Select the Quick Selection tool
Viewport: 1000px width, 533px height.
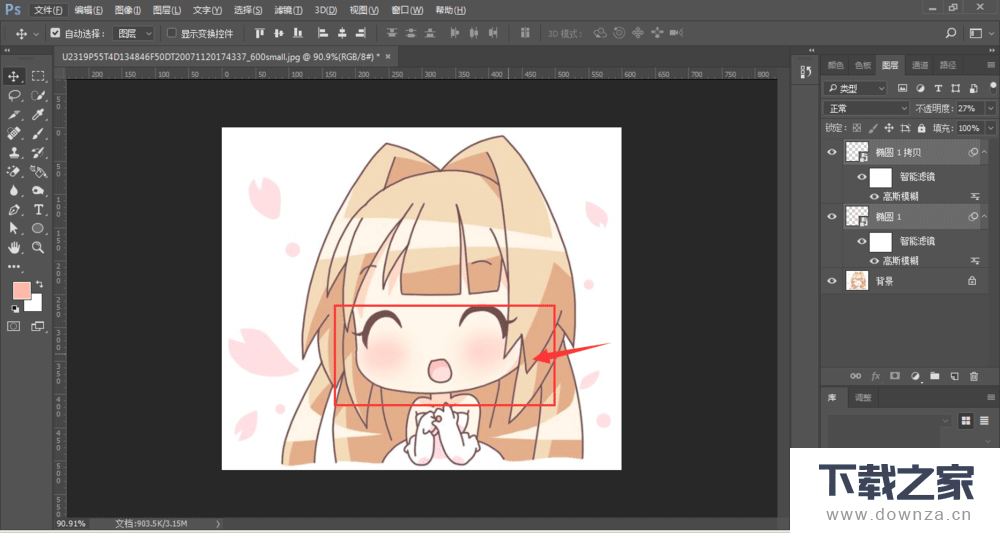click(x=38, y=96)
